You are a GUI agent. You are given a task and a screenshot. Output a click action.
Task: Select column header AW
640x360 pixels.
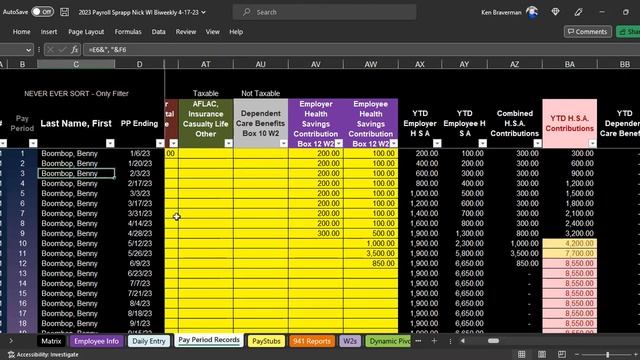coord(371,64)
